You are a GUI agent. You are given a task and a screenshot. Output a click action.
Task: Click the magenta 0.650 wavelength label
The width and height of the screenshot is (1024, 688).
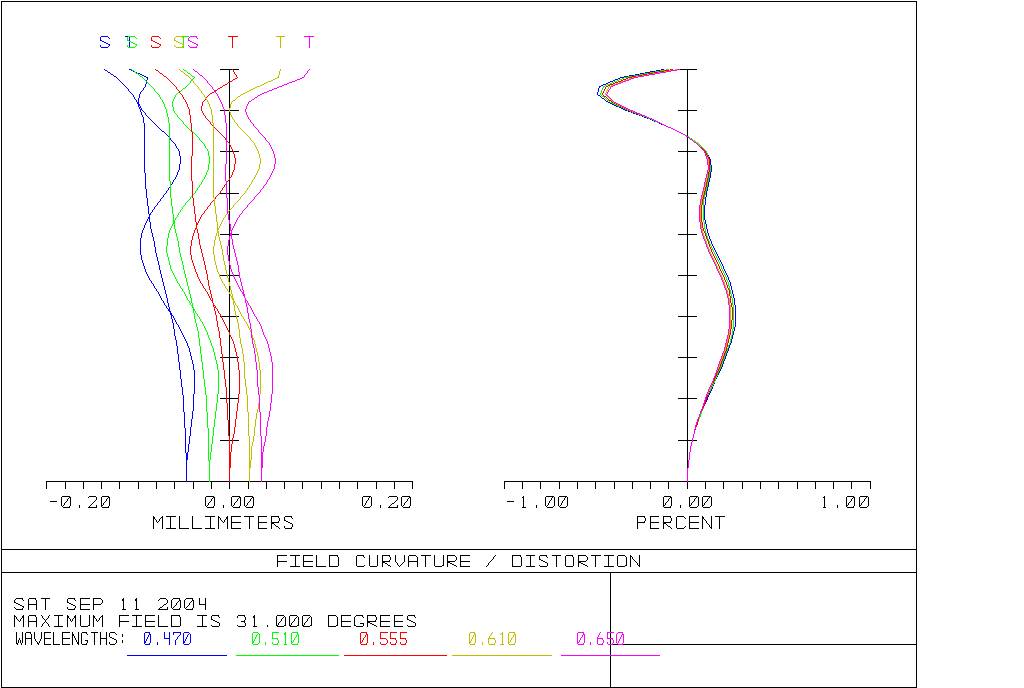(x=600, y=638)
